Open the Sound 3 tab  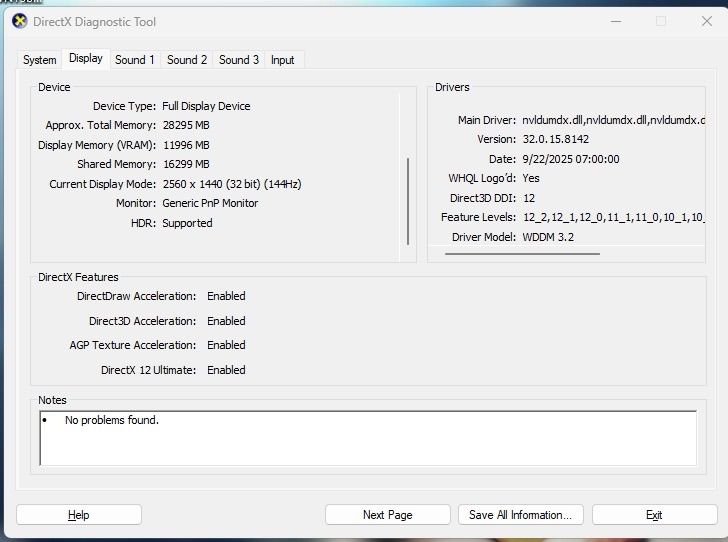click(x=239, y=60)
